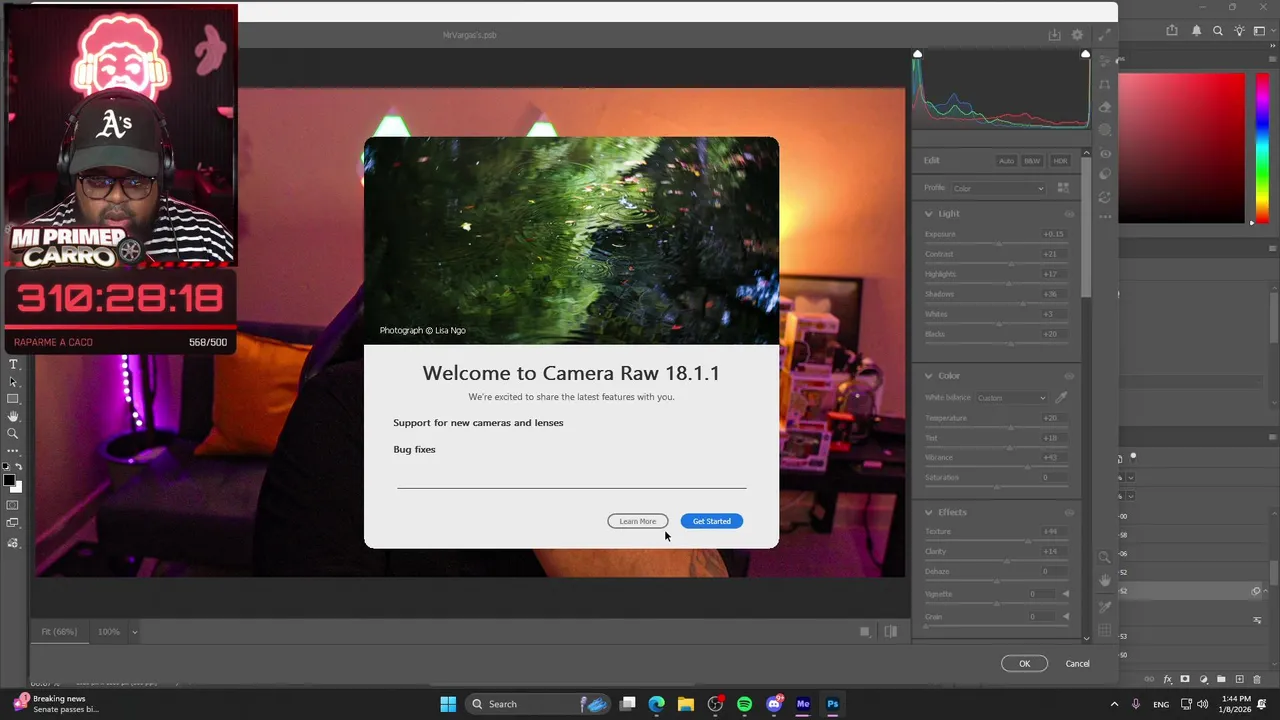Collapse the Effects section
Viewport: 1280px width, 720px height.
click(929, 512)
